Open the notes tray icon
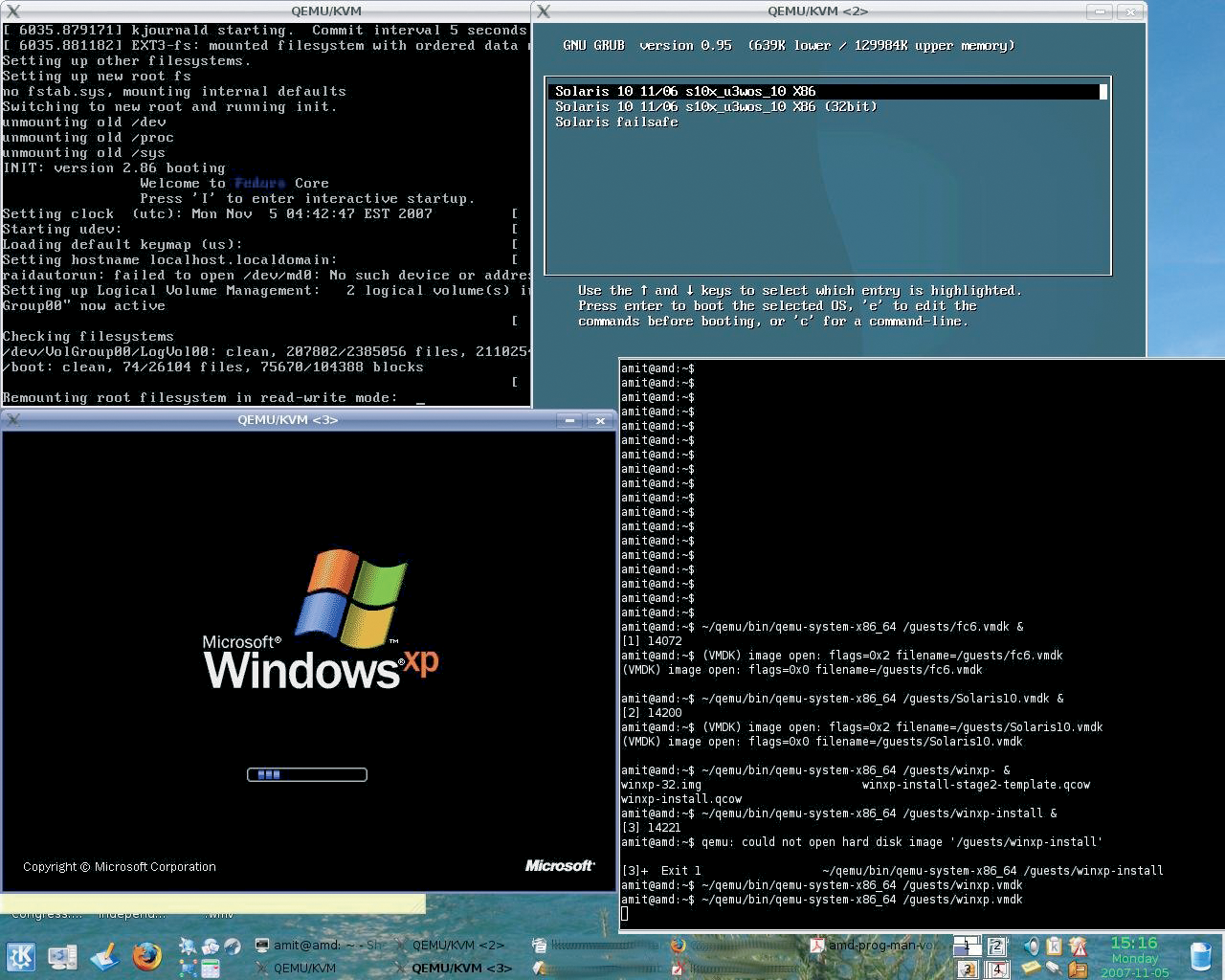The width and height of the screenshot is (1225, 980). point(1079,969)
